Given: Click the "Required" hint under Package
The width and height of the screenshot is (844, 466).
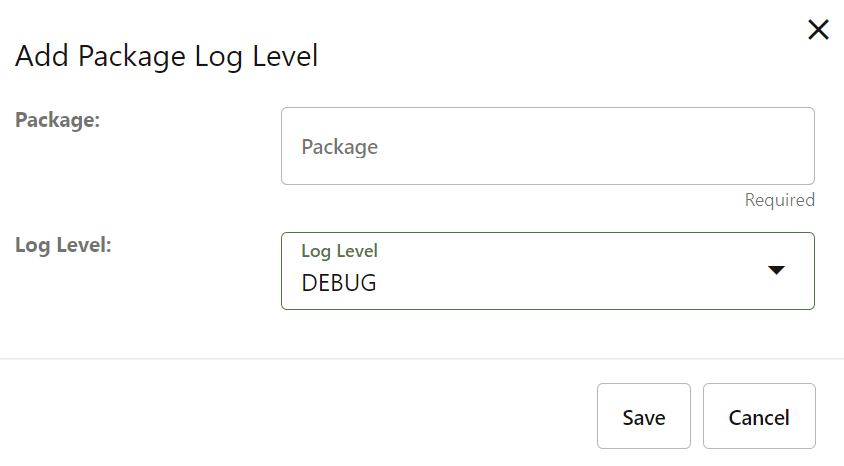Looking at the screenshot, I should coord(779,200).
